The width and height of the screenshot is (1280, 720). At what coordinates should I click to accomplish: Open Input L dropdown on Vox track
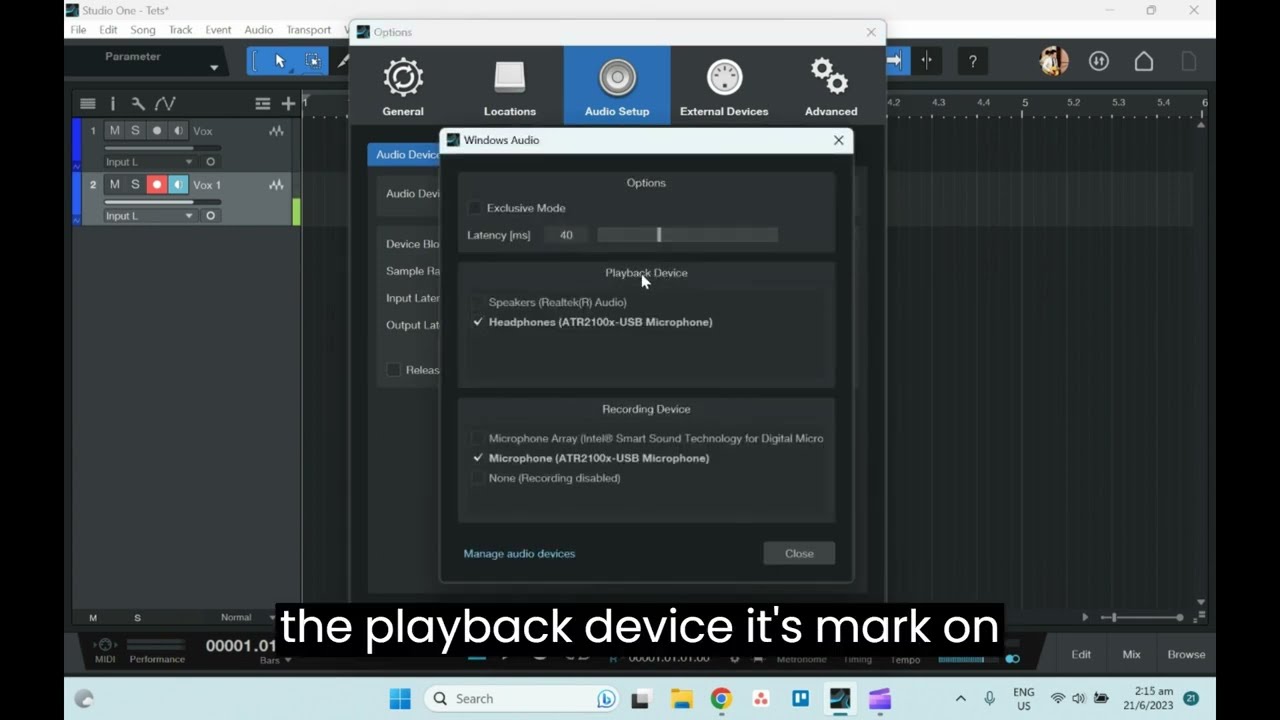click(150, 162)
